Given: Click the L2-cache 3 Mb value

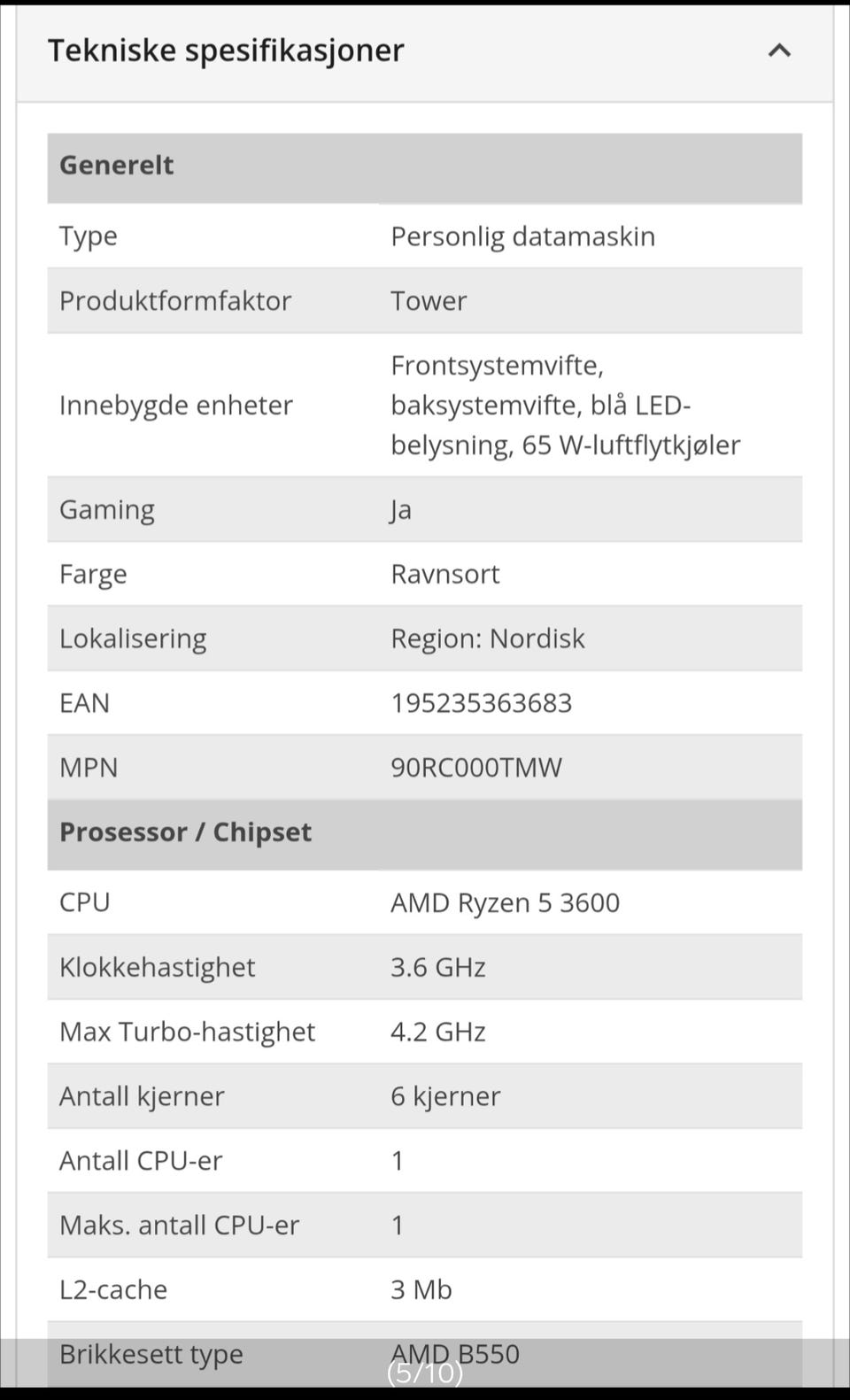Looking at the screenshot, I should click(421, 1289).
